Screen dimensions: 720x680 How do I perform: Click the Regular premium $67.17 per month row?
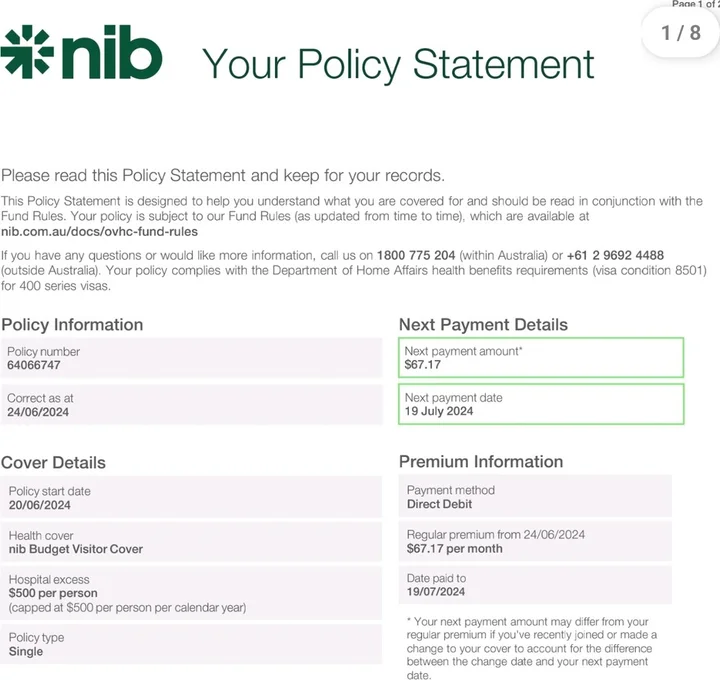point(535,541)
